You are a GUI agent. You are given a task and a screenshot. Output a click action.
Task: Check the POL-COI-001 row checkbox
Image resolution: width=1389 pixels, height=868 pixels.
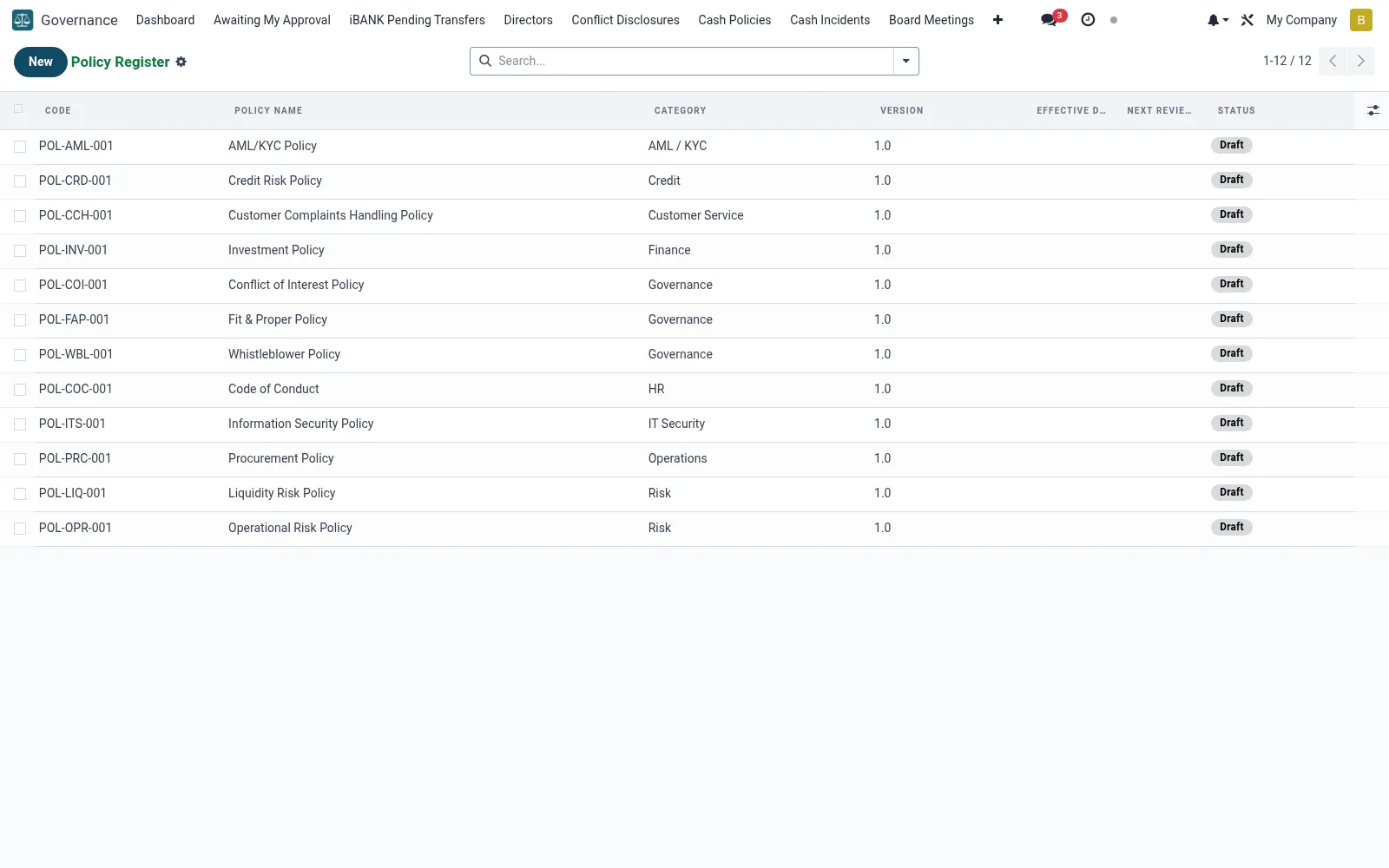click(x=20, y=286)
